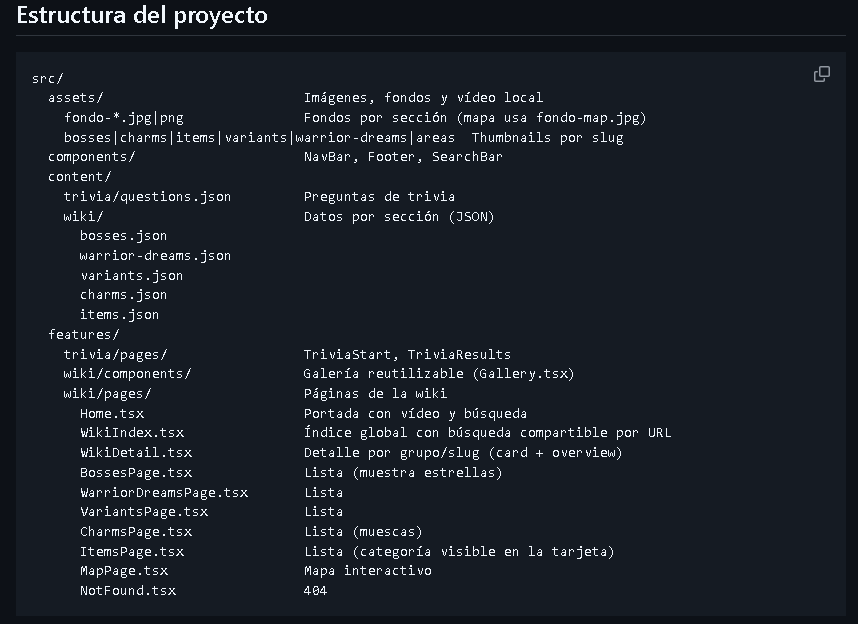Click the bosses.json file name
858x624 pixels.
(x=124, y=236)
